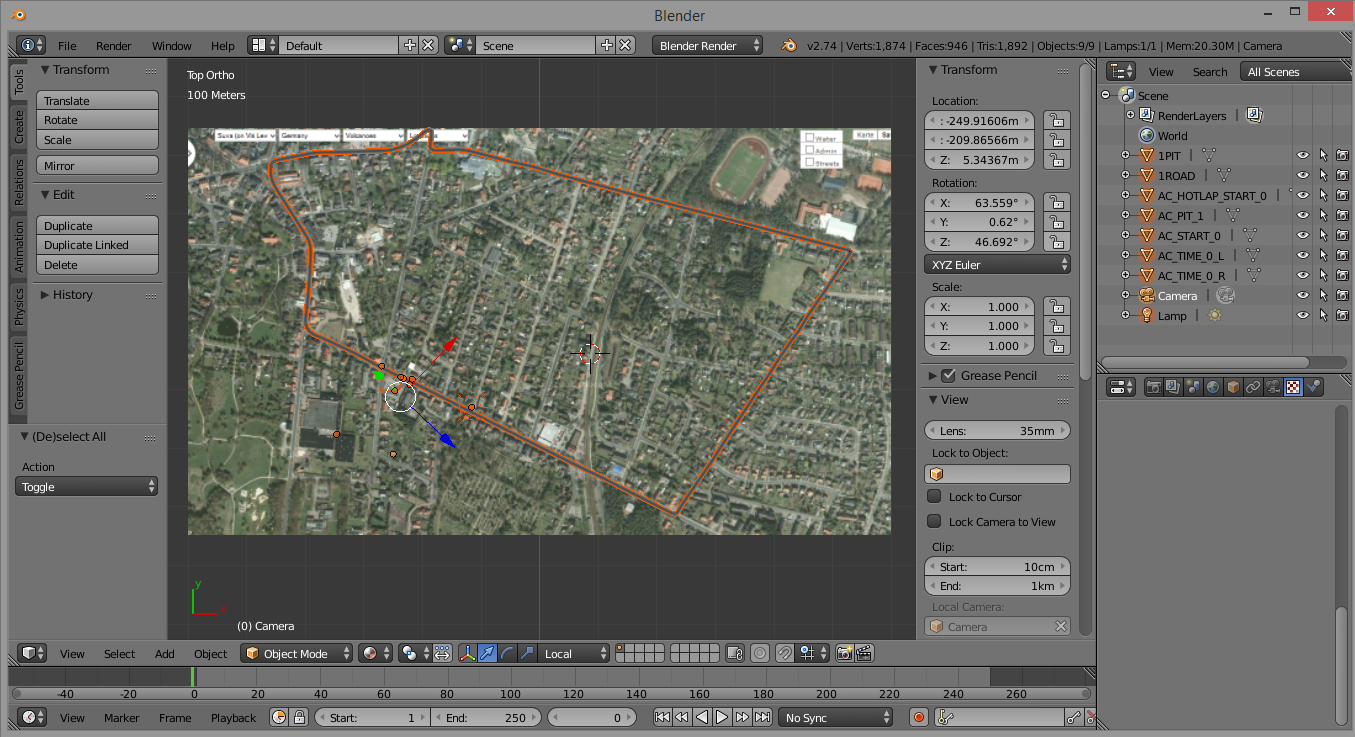Switch to the Grease Pencil tool shelf tab

[18, 378]
